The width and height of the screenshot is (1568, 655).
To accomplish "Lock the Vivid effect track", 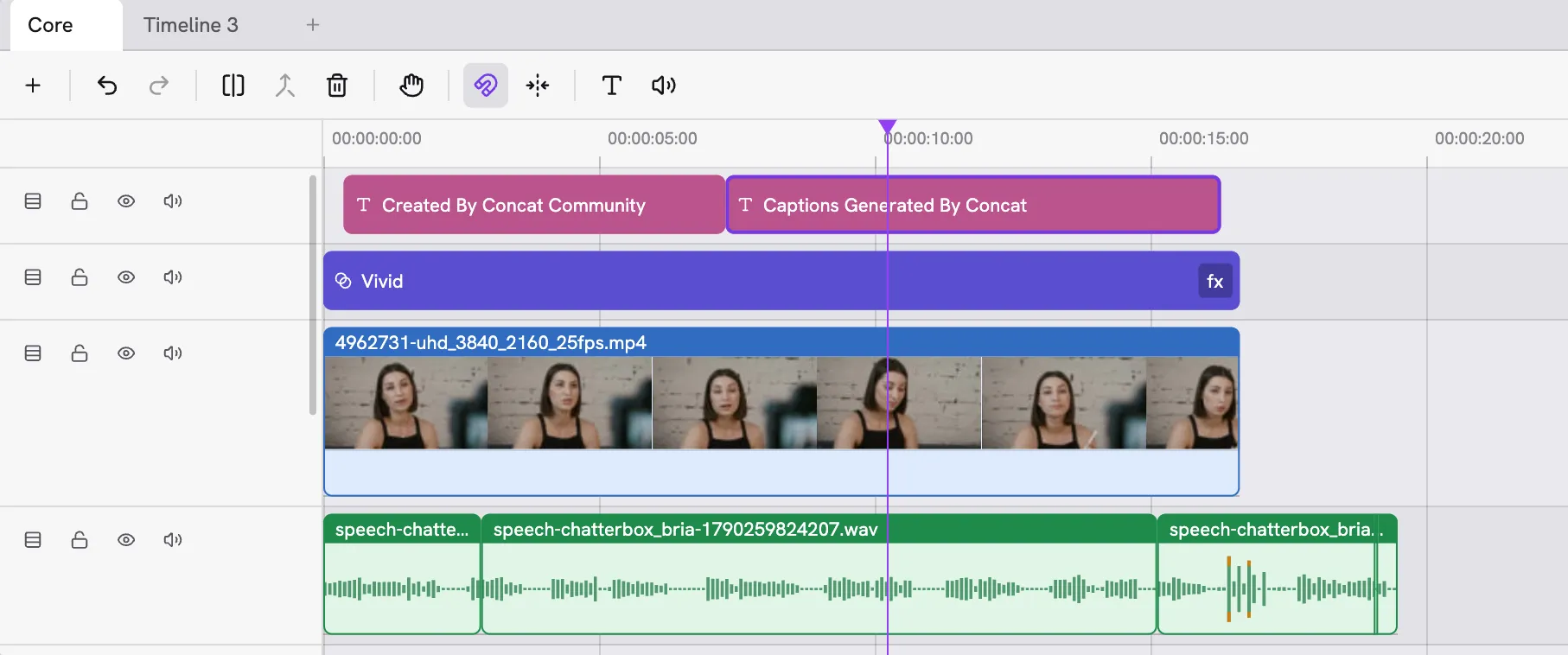I will tap(80, 277).
